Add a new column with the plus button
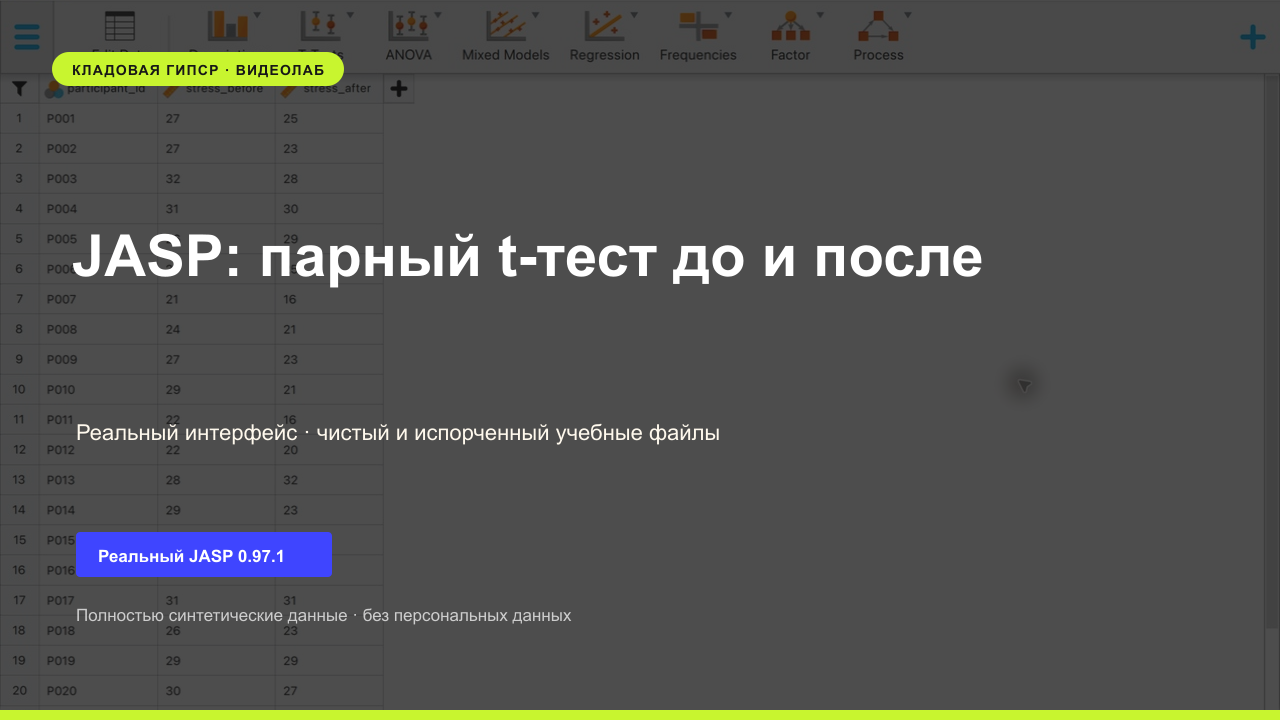Screen dimensions: 1280x720 pos(398,89)
